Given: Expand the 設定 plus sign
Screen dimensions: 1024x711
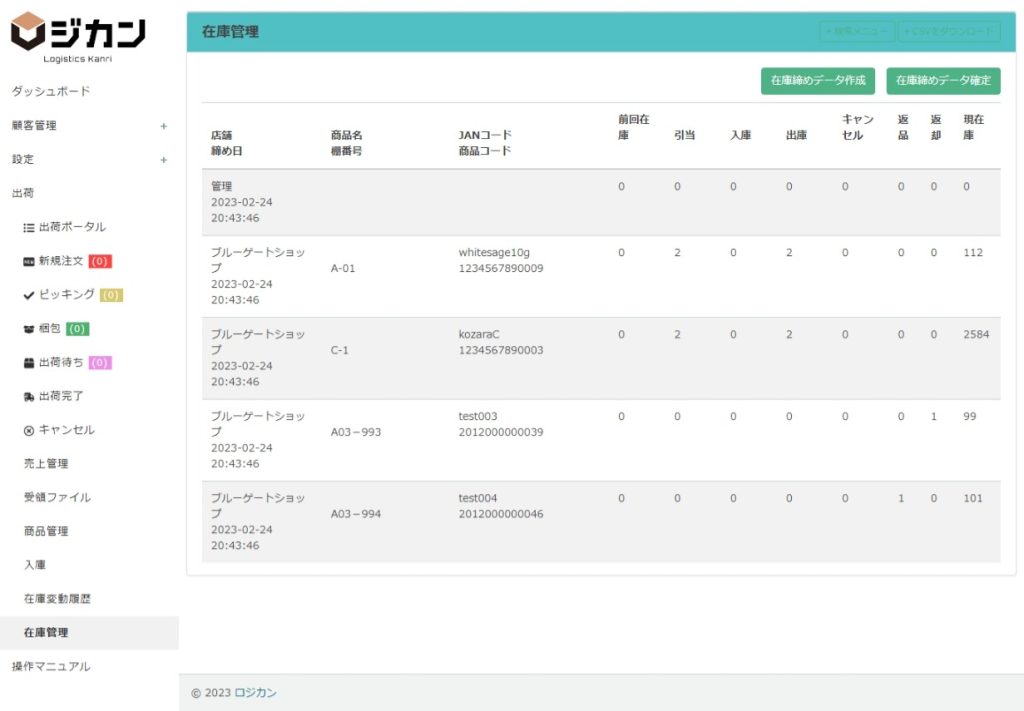Looking at the screenshot, I should tap(163, 160).
